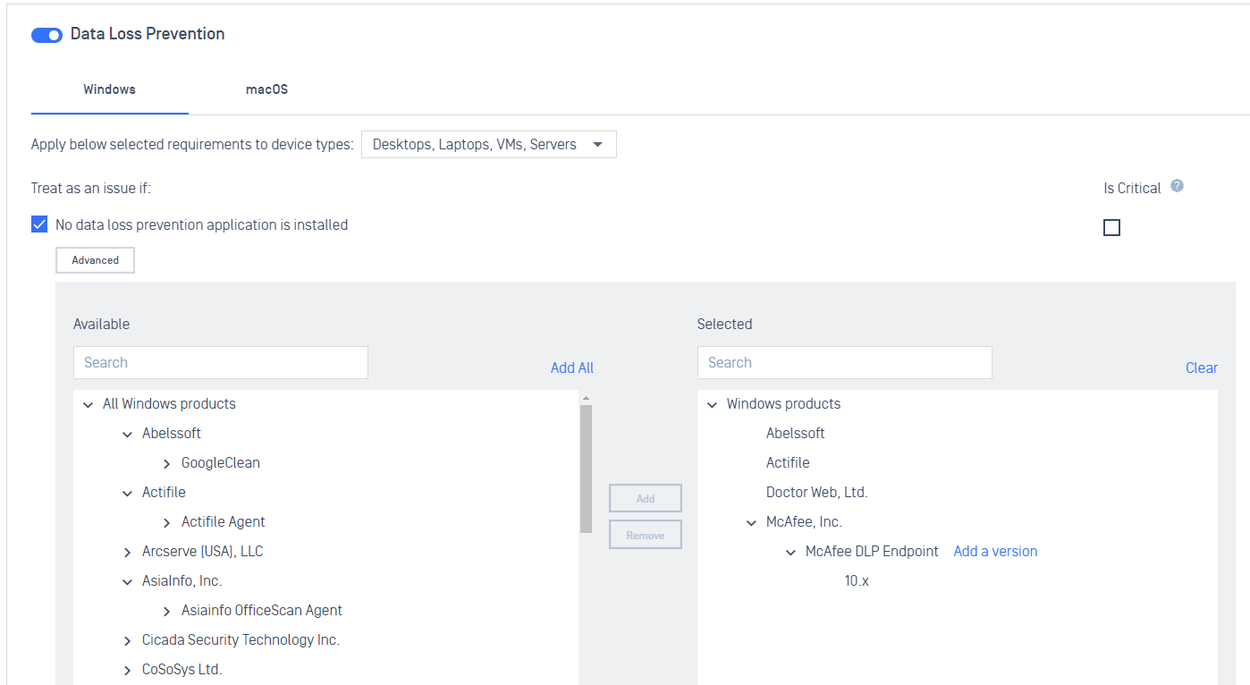Collapse the Actifile node in Available
1250x685 pixels.
(127, 493)
